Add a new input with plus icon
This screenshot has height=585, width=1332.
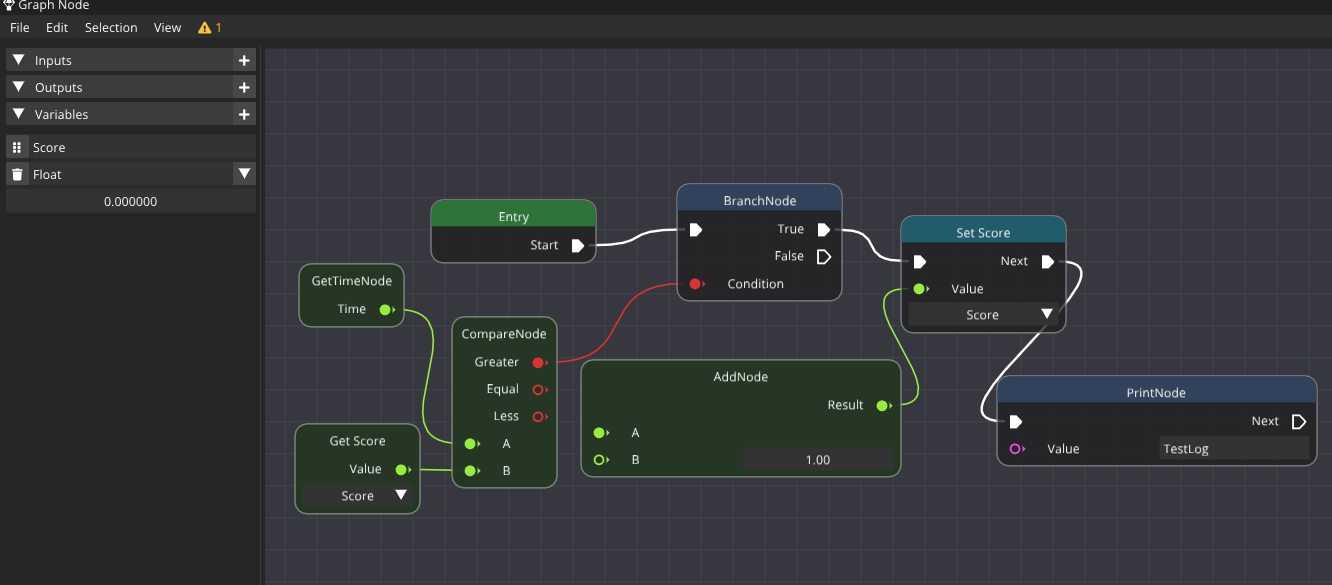244,61
